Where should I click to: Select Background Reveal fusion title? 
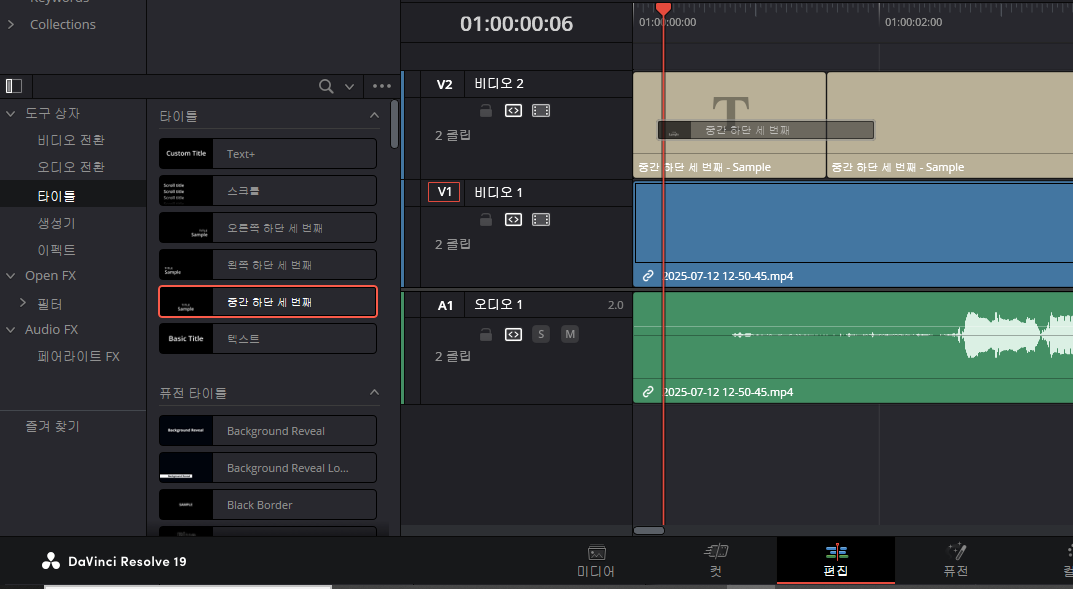tap(268, 431)
